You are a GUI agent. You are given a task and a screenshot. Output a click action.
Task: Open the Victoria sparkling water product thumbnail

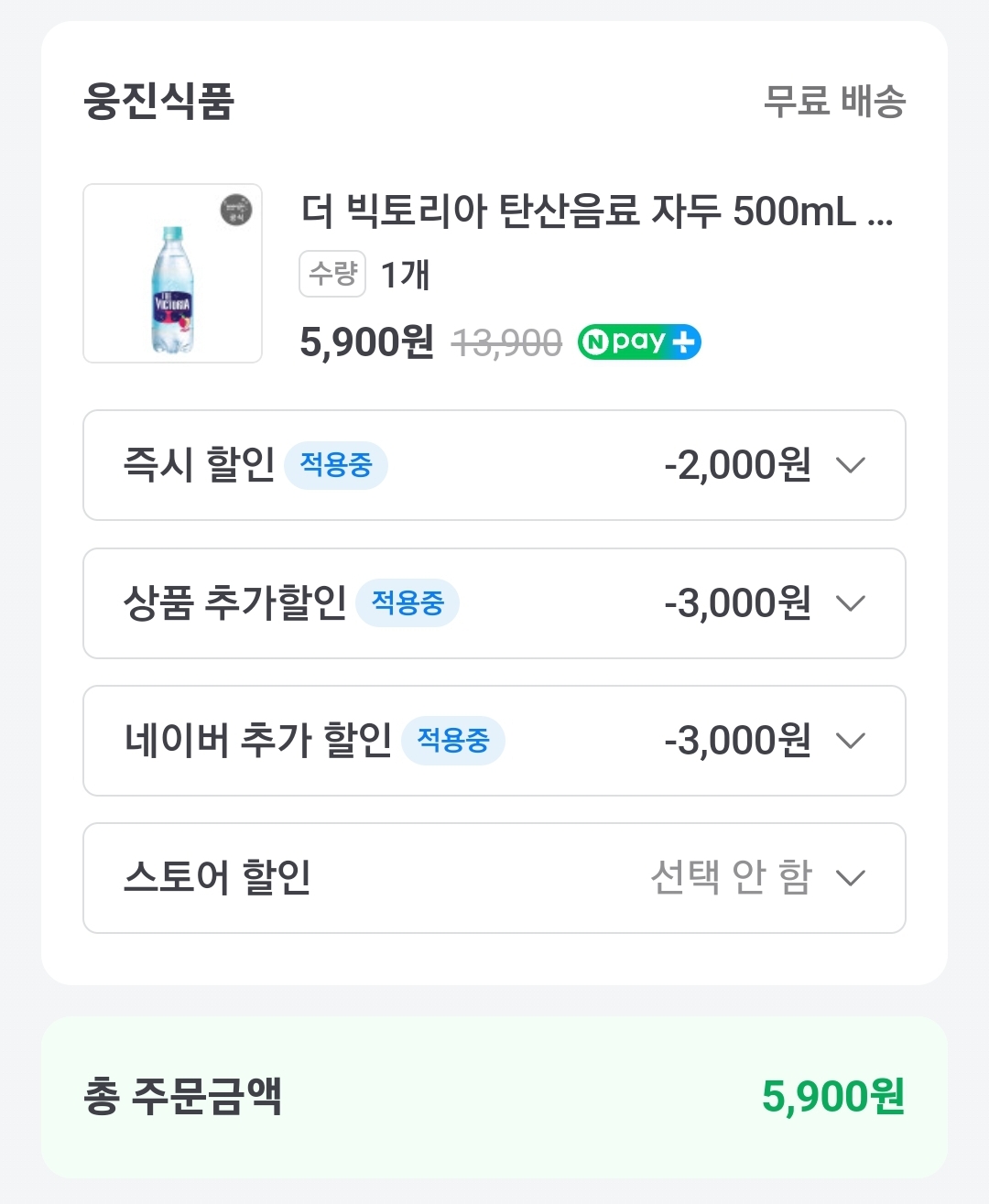[172, 274]
